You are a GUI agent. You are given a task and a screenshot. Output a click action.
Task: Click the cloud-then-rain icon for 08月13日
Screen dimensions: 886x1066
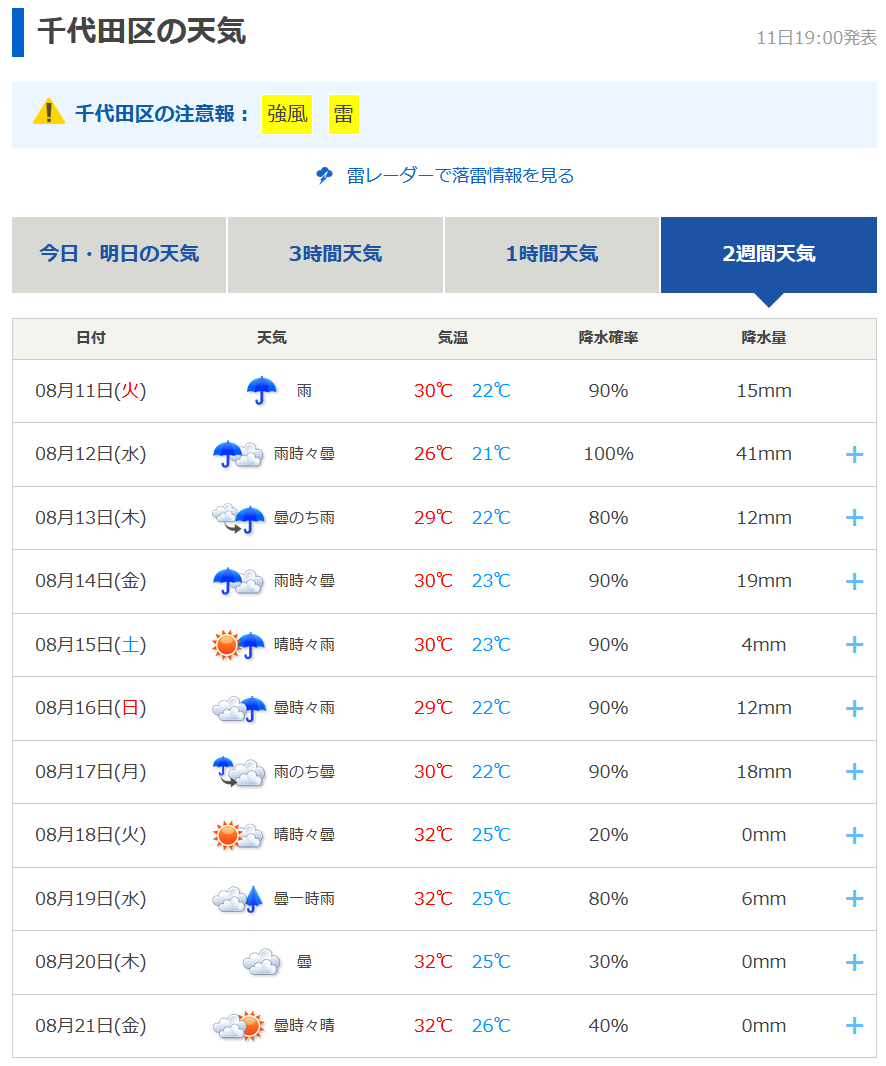(x=238, y=518)
